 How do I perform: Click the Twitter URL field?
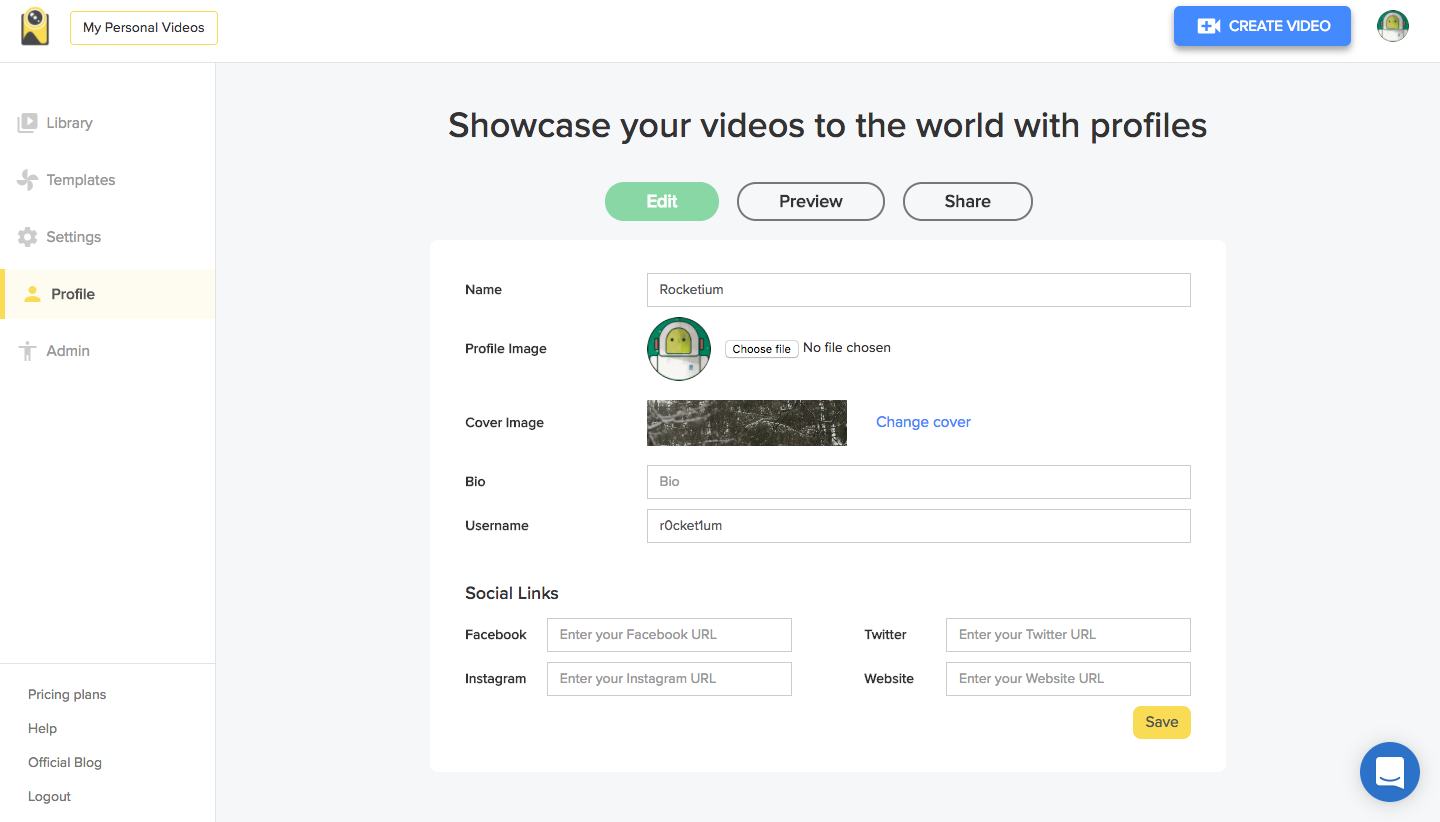point(1068,635)
